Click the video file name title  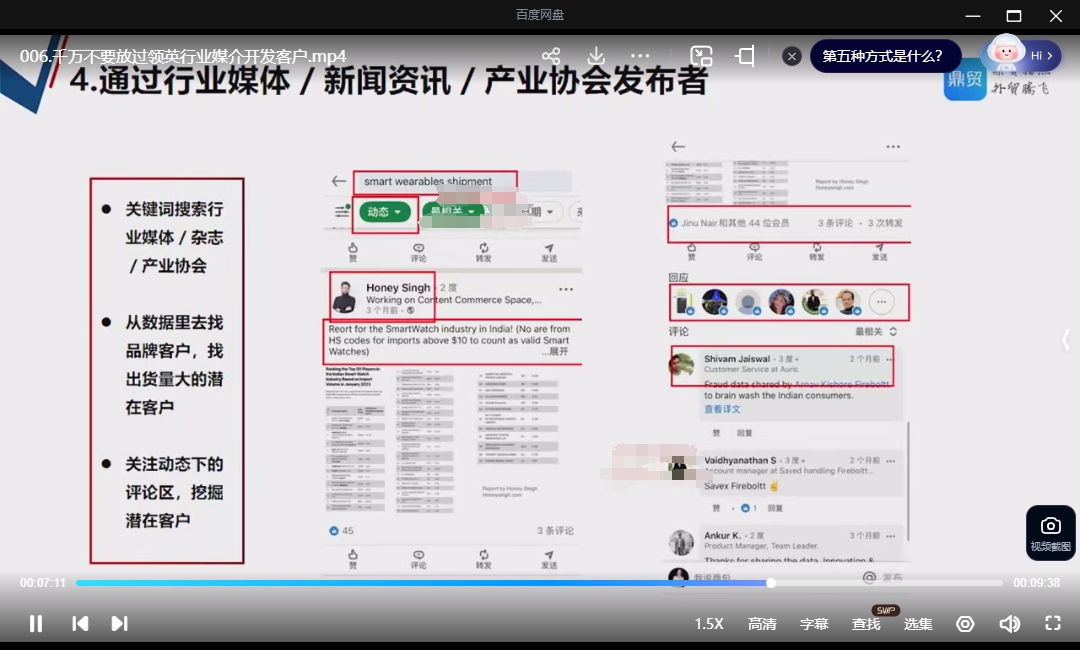pos(183,56)
